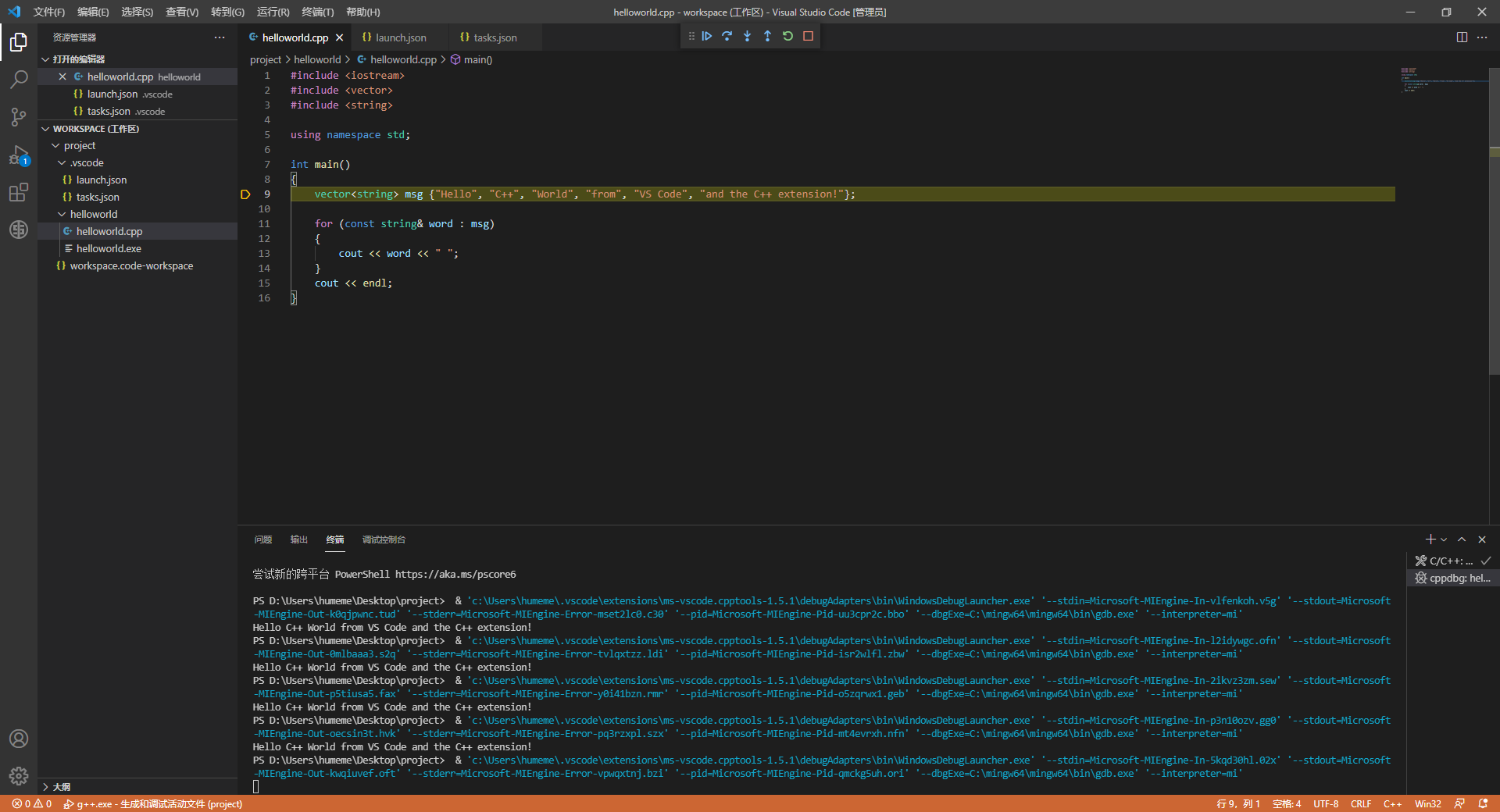
Task: Click debug Step Out
Action: pyautogui.click(x=767, y=36)
